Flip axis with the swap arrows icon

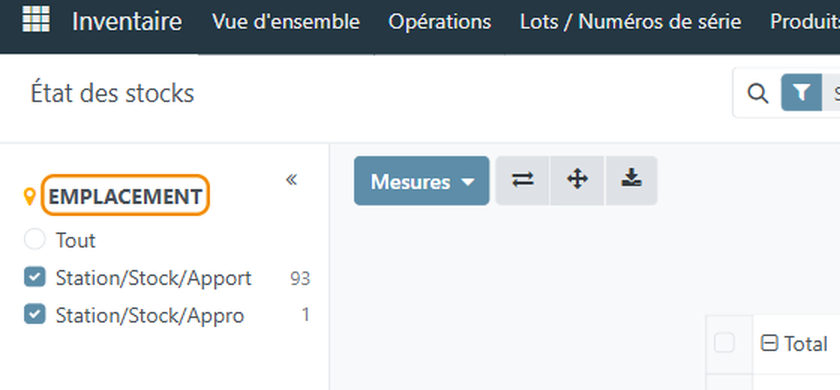[x=523, y=181]
